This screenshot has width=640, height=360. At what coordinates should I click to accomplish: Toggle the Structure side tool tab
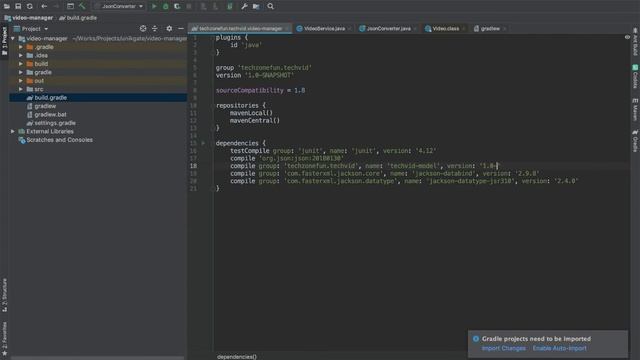click(4, 295)
